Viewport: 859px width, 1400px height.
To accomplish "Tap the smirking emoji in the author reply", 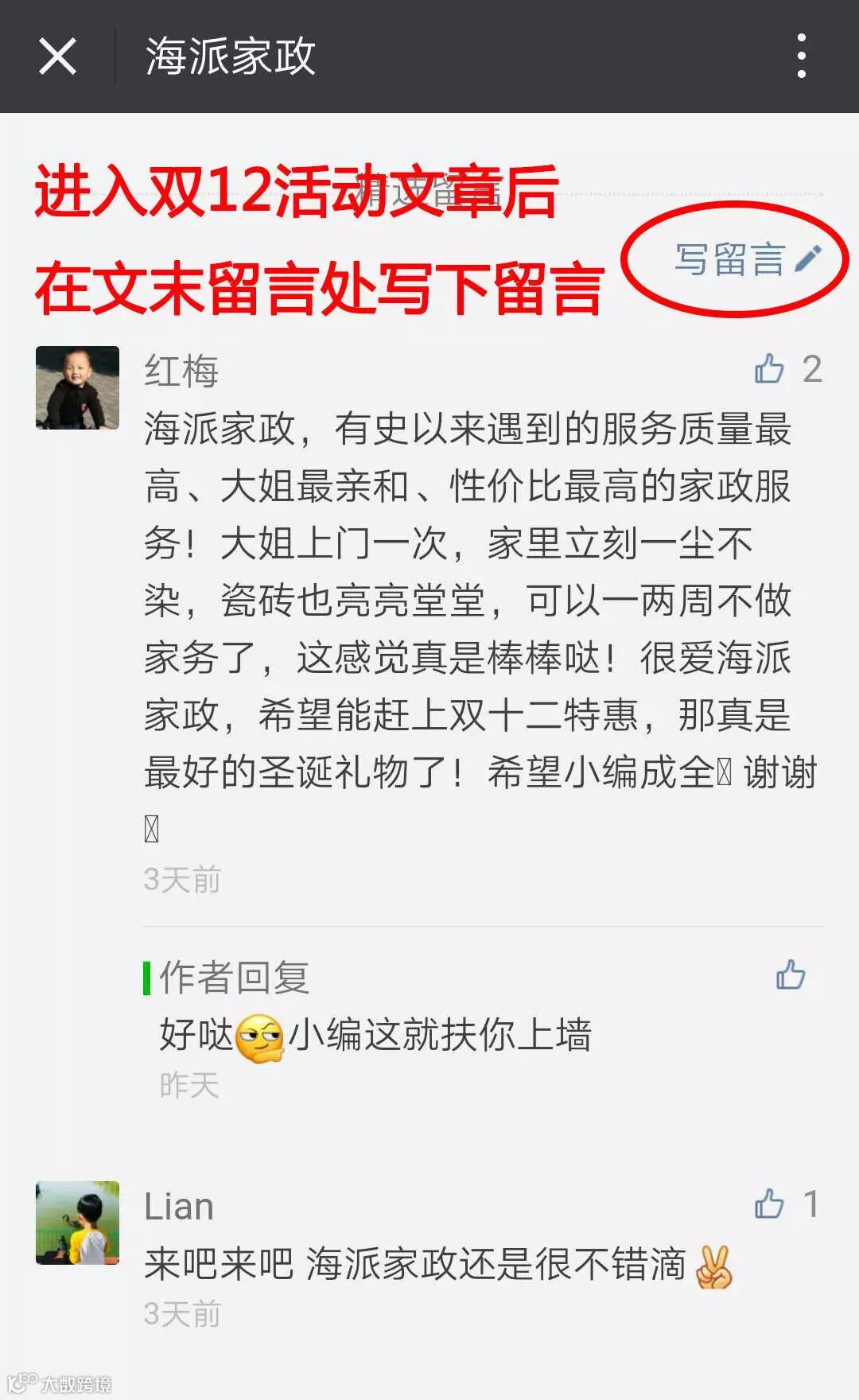I will click(x=260, y=1038).
